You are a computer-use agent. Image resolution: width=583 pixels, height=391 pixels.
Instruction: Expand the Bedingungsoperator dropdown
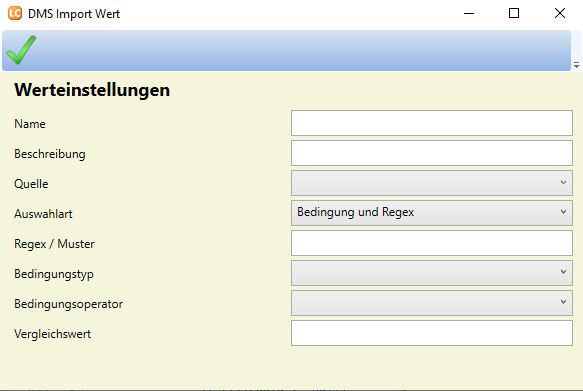pos(432,303)
